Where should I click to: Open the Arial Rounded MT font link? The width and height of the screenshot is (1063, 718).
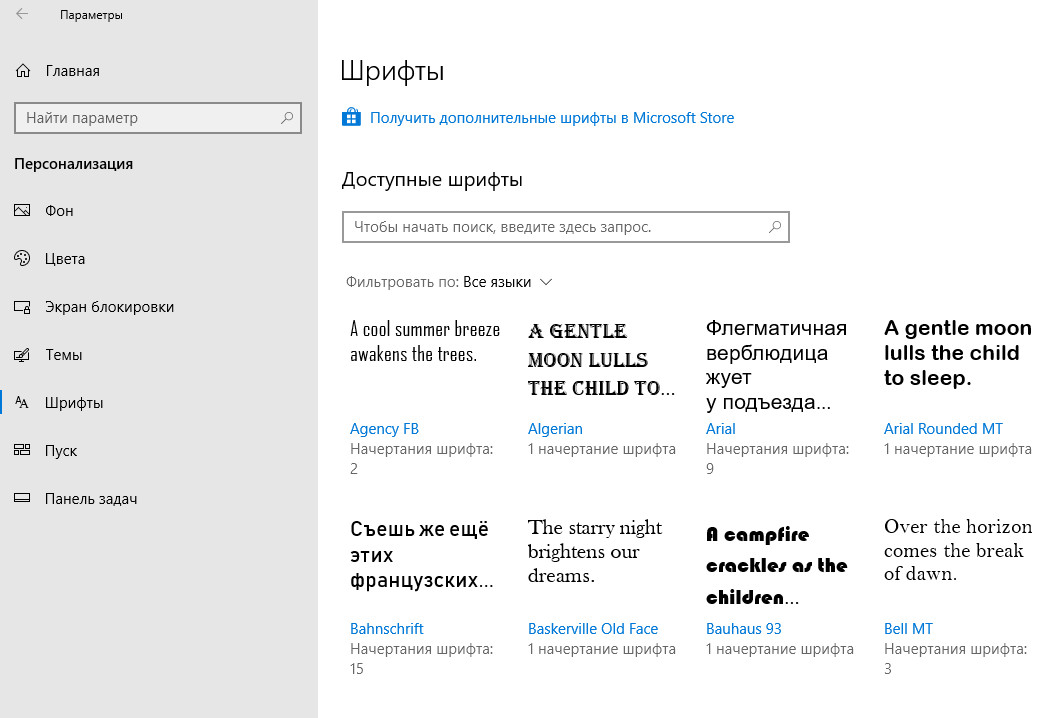tap(943, 428)
